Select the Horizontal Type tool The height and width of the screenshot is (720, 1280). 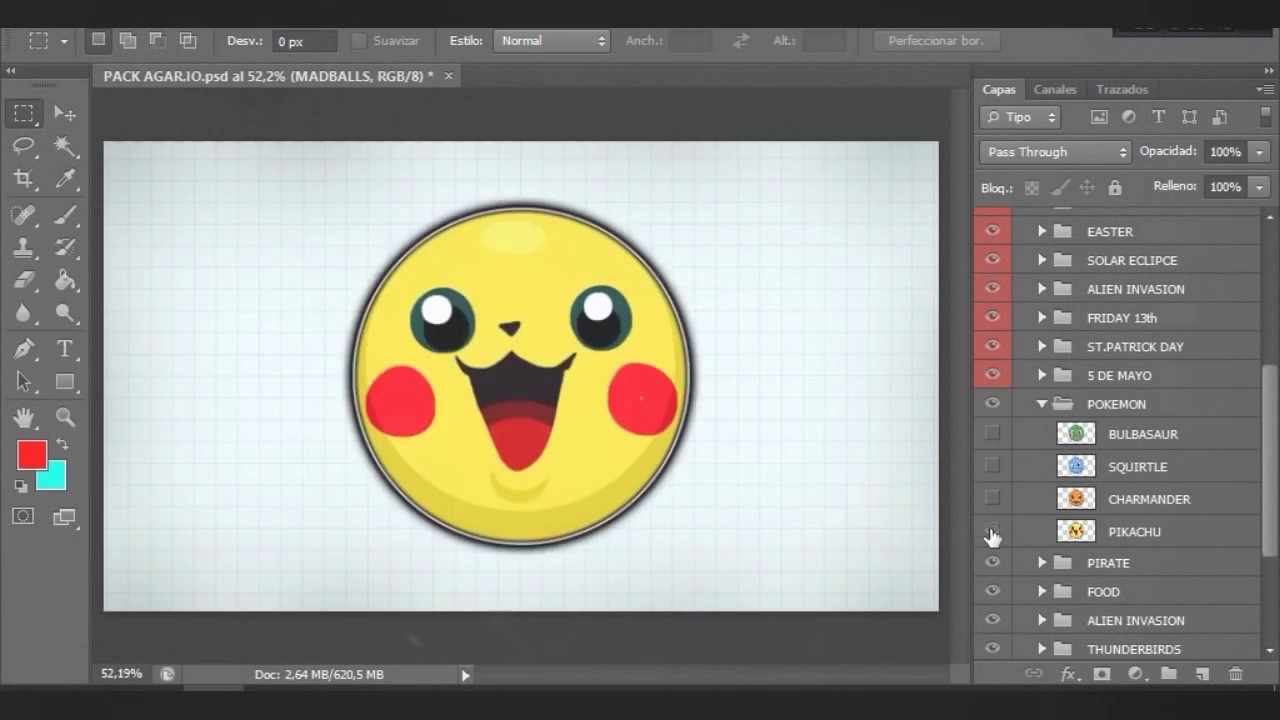pyautogui.click(x=65, y=349)
